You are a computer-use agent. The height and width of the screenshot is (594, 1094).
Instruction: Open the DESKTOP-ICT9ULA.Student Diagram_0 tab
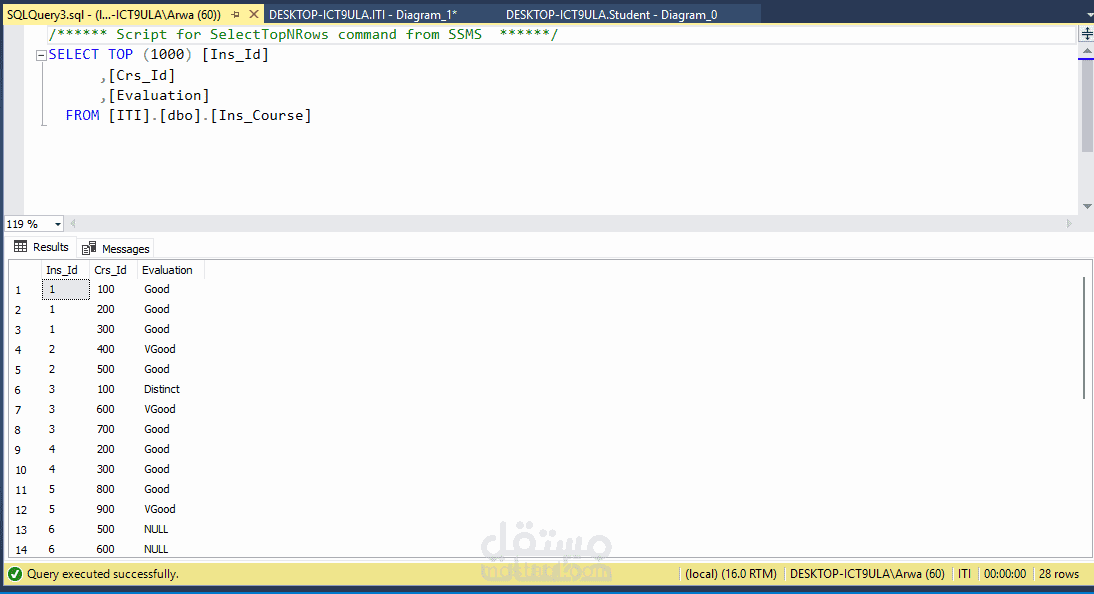pyautogui.click(x=611, y=15)
